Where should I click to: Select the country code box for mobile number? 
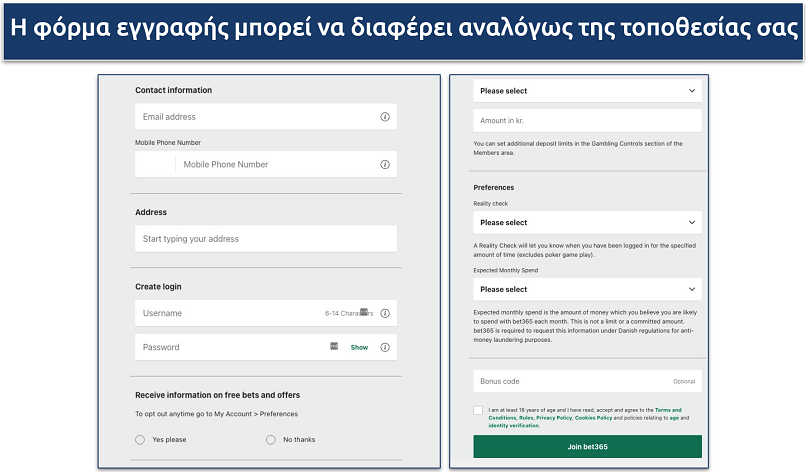[x=155, y=164]
